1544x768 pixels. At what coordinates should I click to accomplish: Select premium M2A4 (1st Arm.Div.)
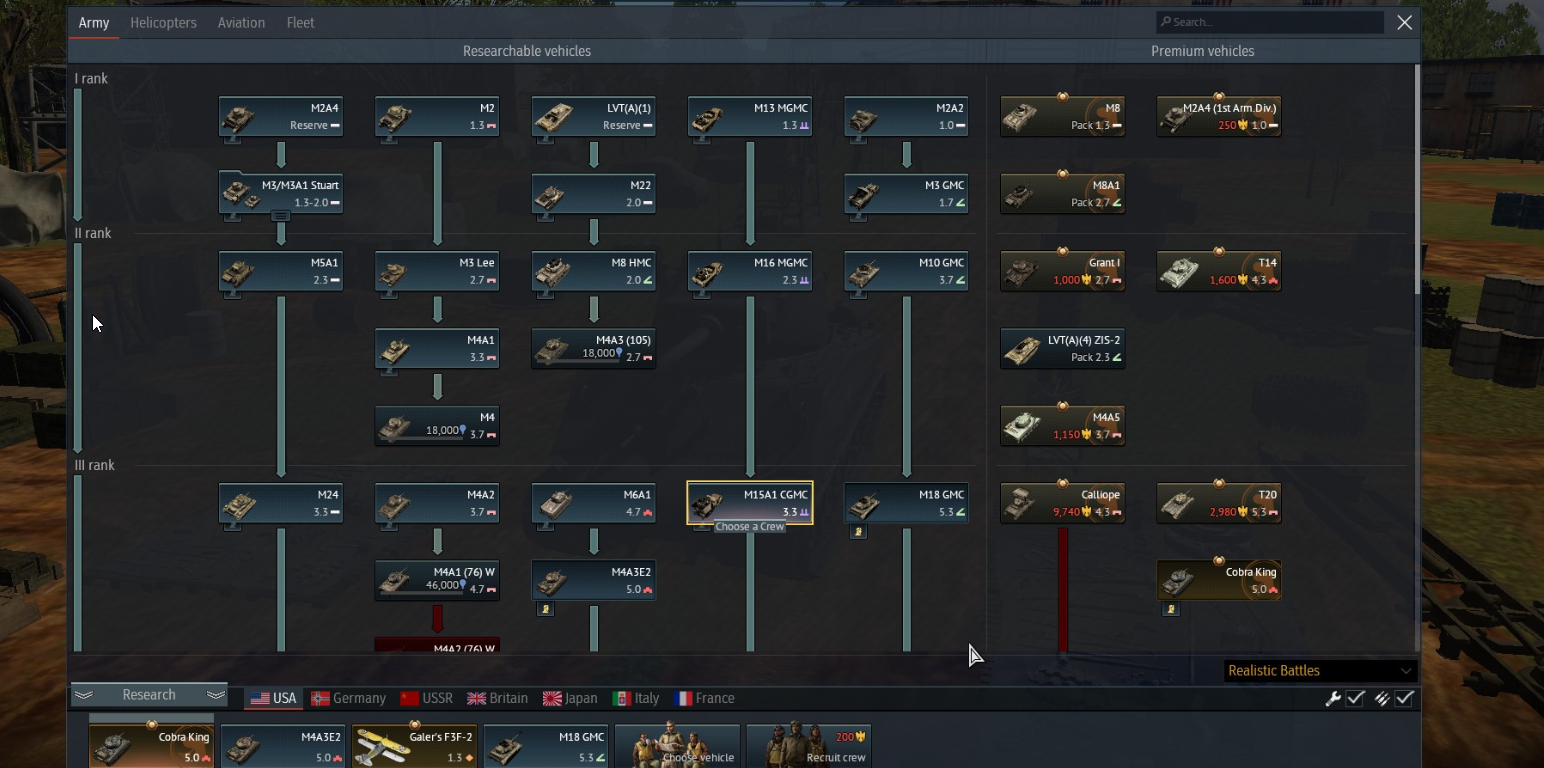pos(1218,117)
